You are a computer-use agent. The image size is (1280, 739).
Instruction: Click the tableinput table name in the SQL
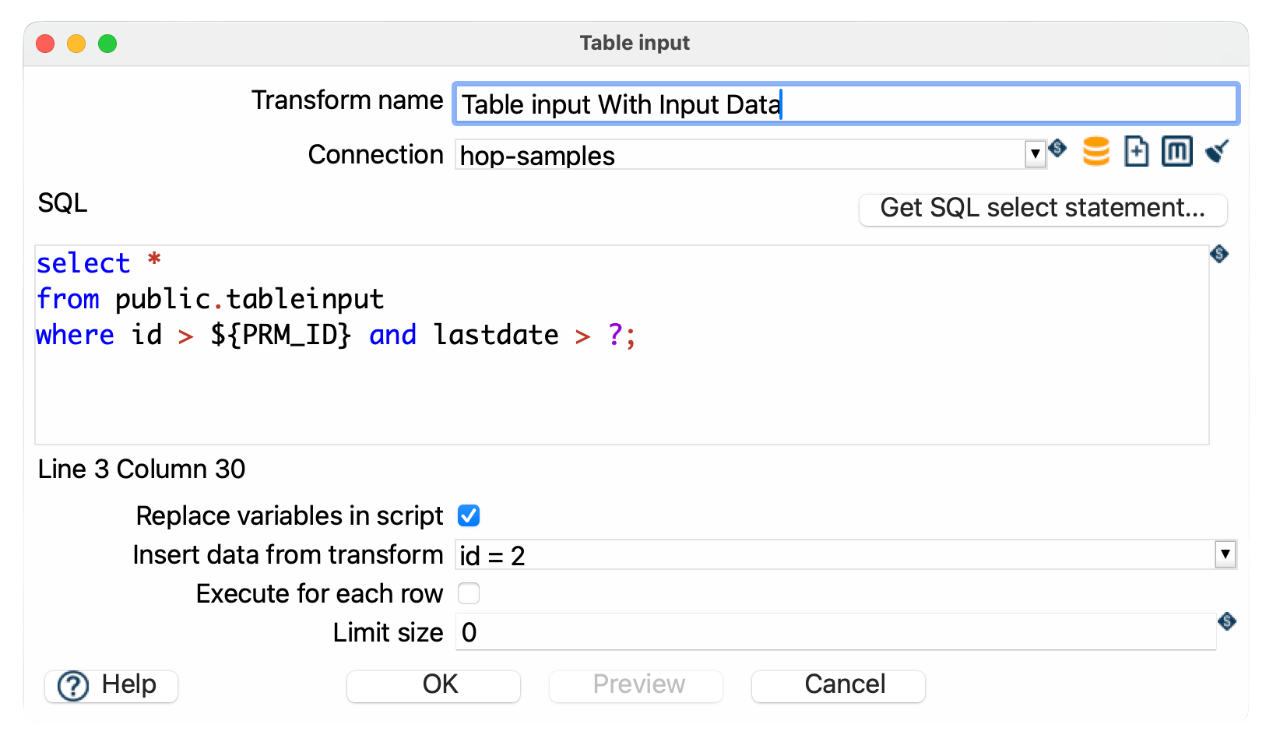click(305, 299)
